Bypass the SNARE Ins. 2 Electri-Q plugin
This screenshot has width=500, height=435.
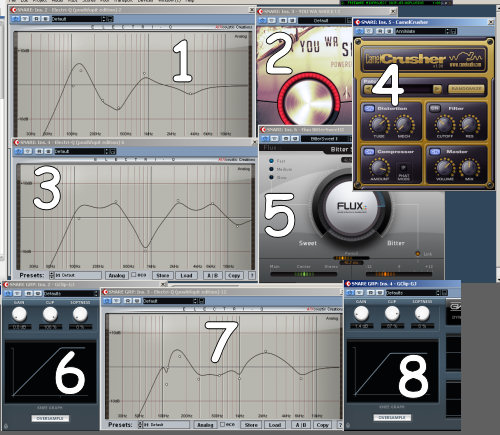25,19
